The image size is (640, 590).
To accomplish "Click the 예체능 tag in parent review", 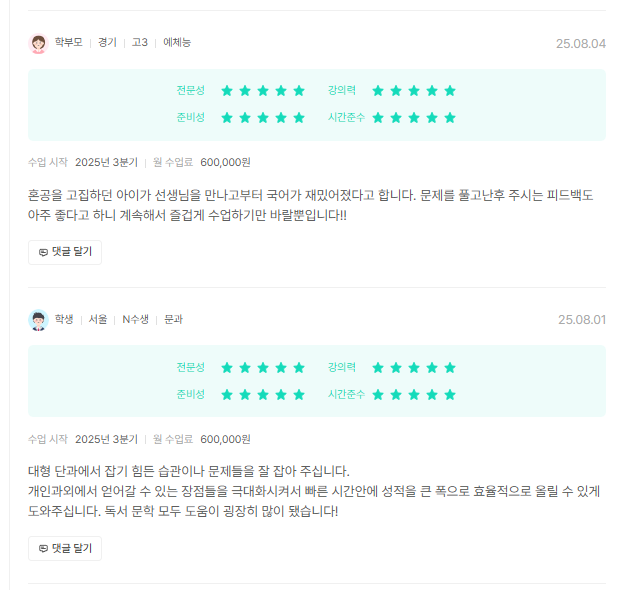I will [177, 43].
